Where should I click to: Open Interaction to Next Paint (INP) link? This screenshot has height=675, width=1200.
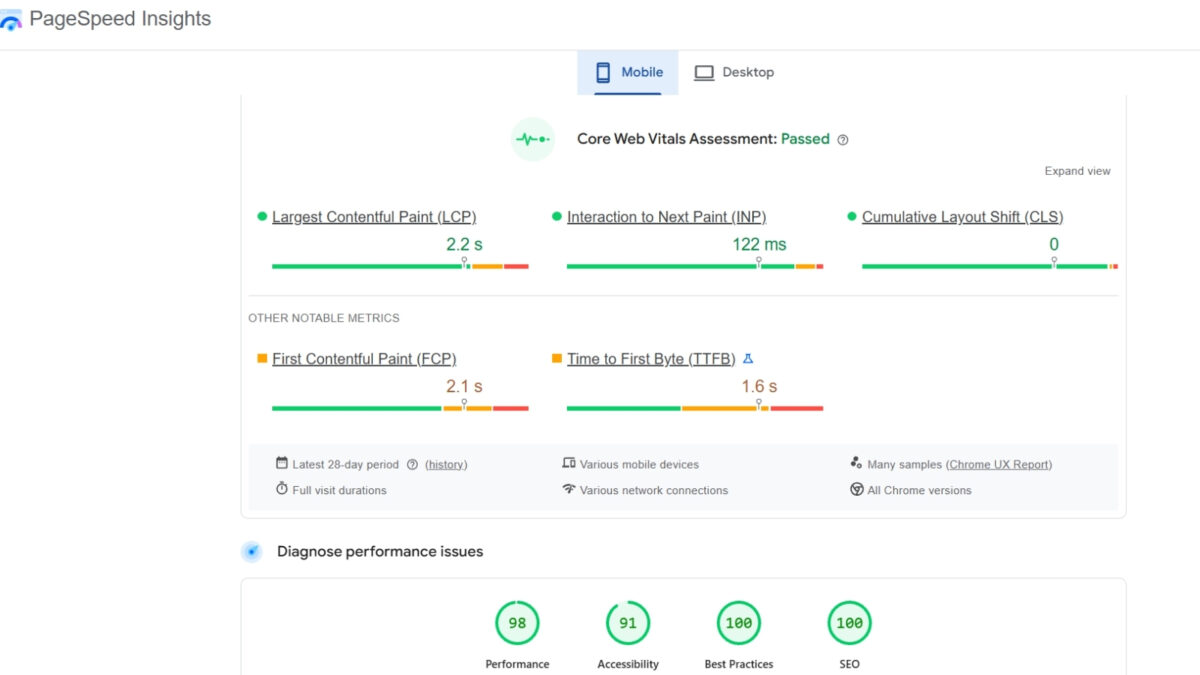click(x=666, y=217)
